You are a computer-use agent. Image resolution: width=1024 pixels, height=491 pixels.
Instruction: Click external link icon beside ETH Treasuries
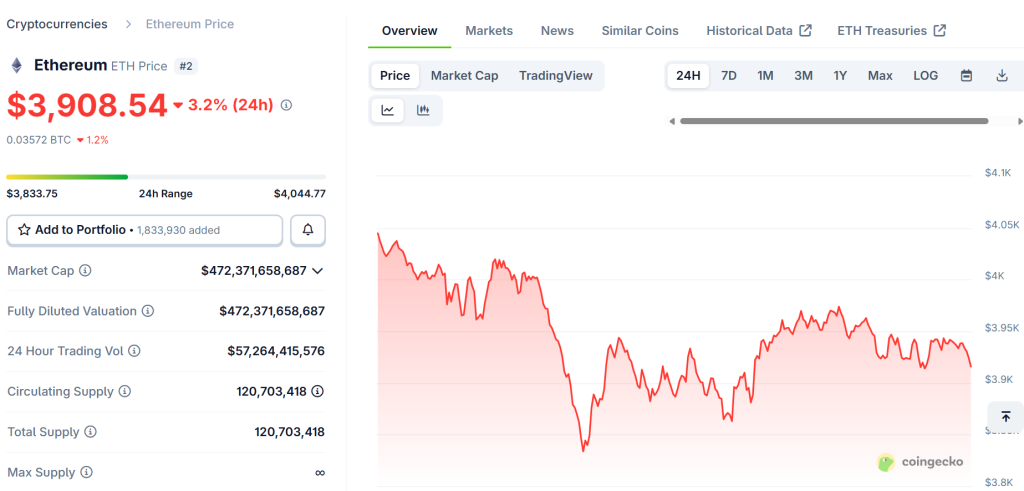(x=940, y=31)
